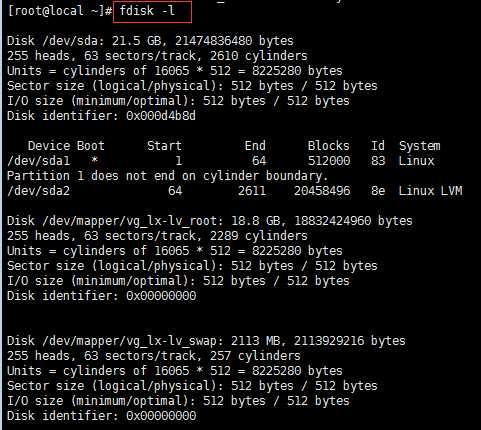Select the /dev/sda2 partition entry

click(235, 191)
